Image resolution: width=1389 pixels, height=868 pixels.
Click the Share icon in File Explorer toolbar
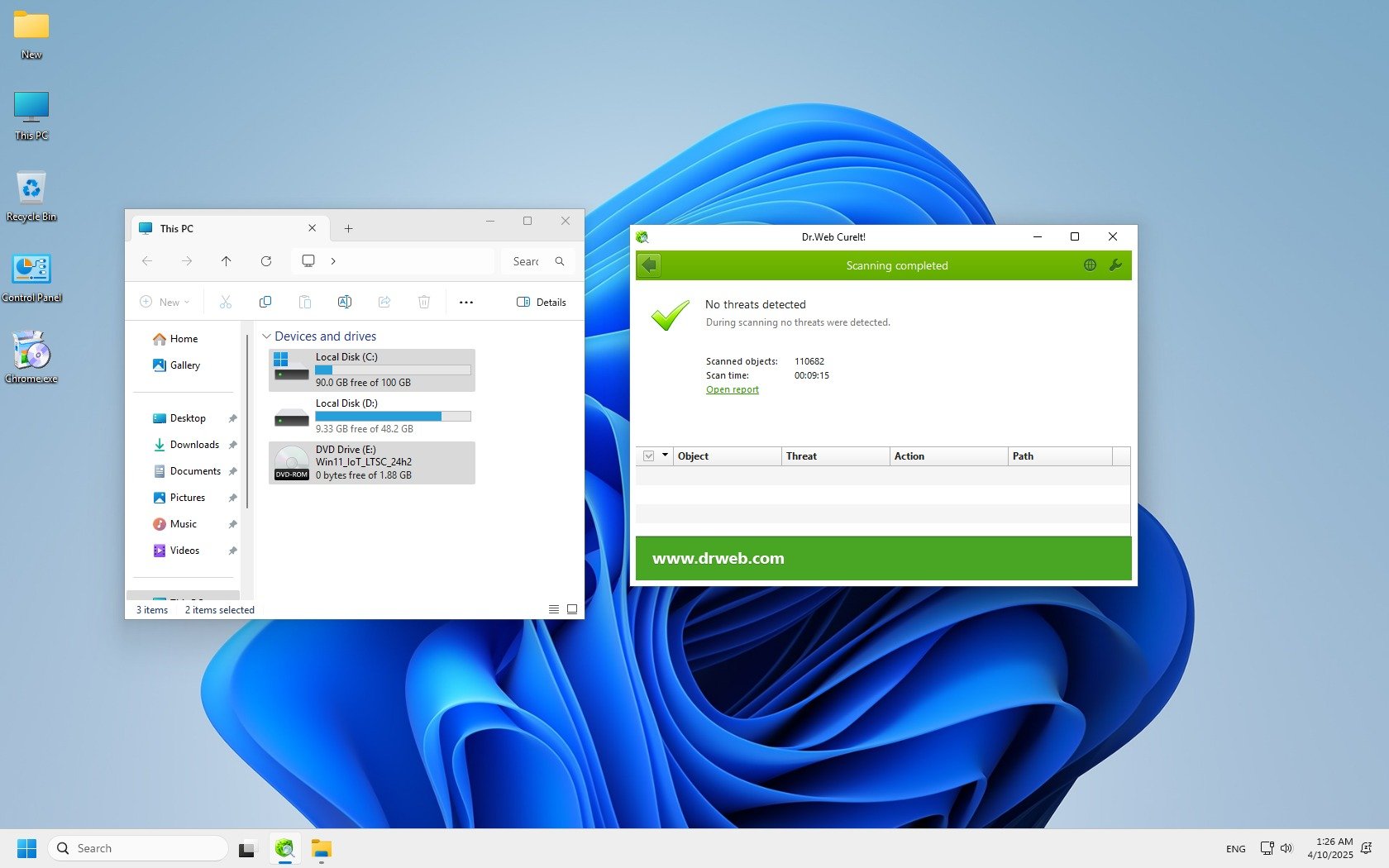[x=384, y=303]
